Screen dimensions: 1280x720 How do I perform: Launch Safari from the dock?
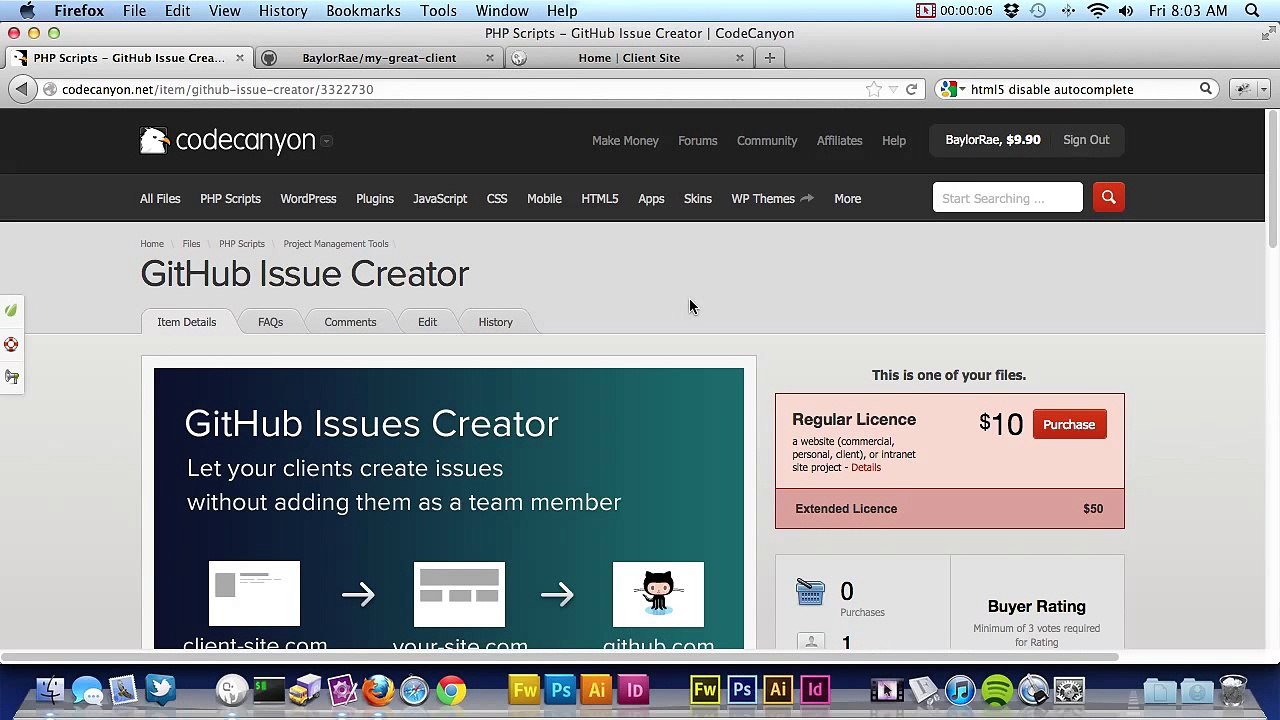click(x=414, y=690)
